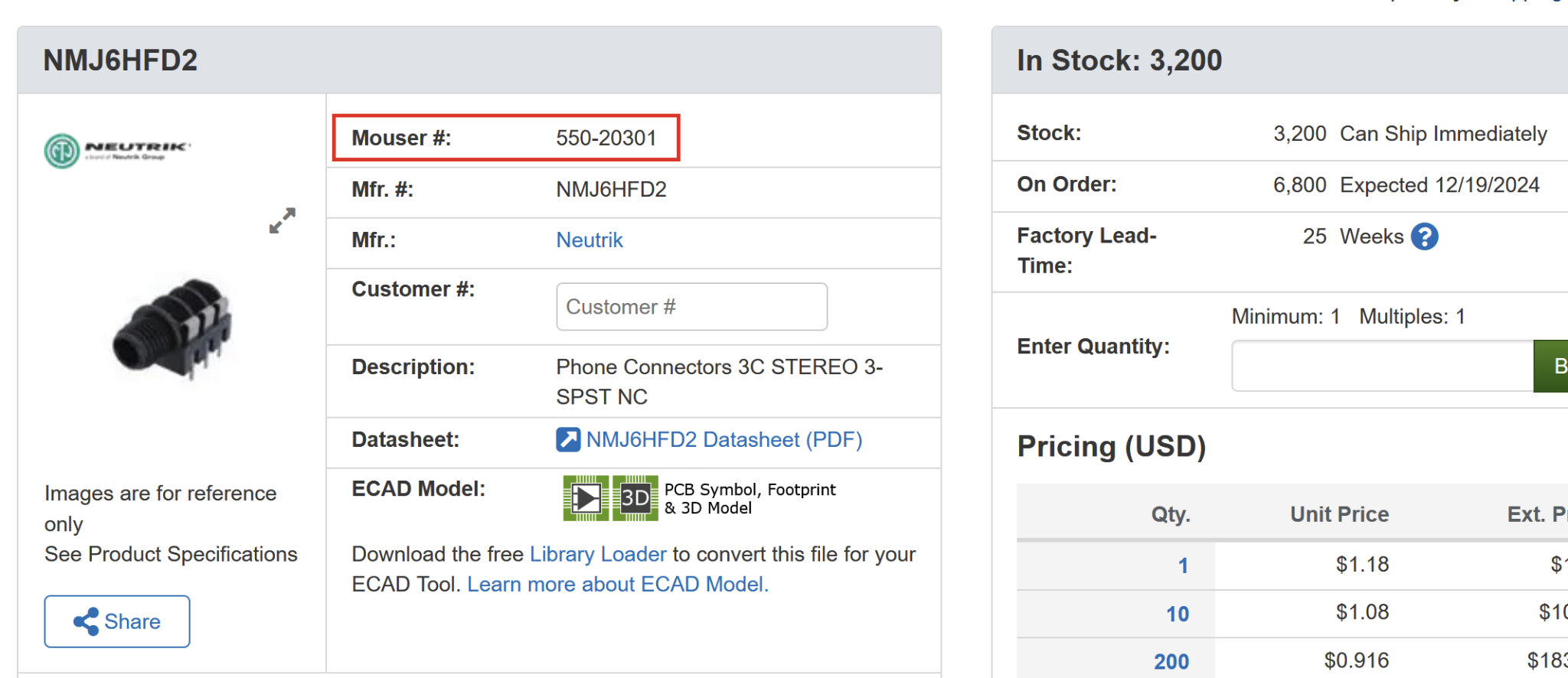Click the datasheet external link icon
Image resolution: width=1568 pixels, height=678 pixels.
point(568,440)
